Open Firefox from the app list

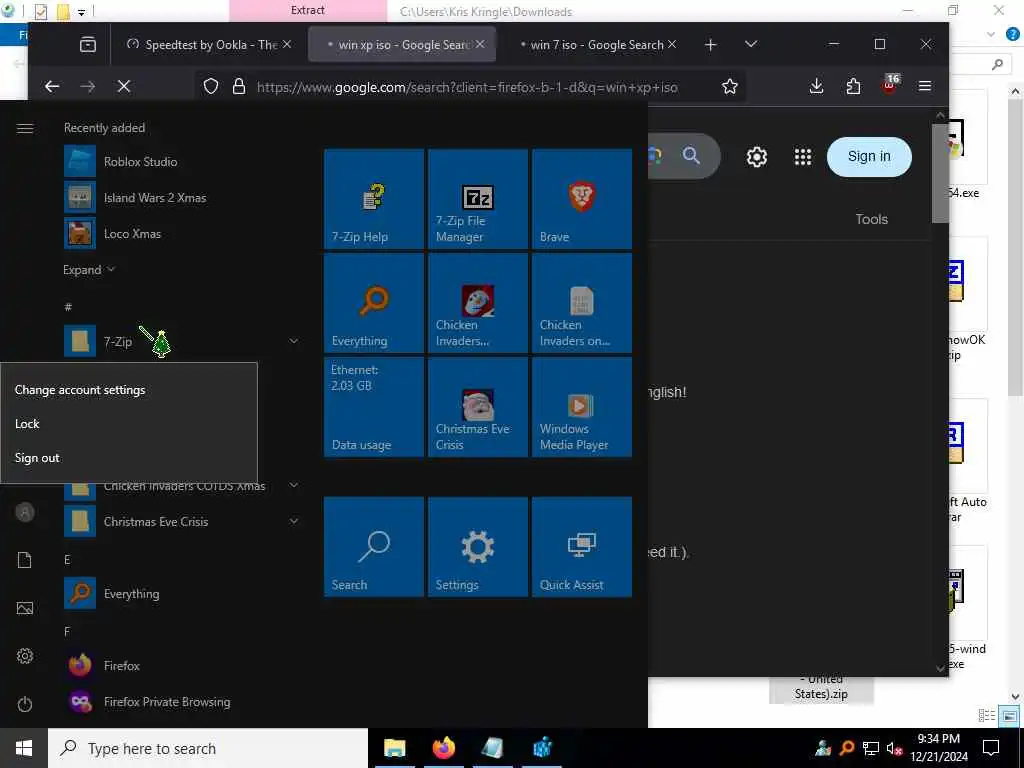point(183,665)
